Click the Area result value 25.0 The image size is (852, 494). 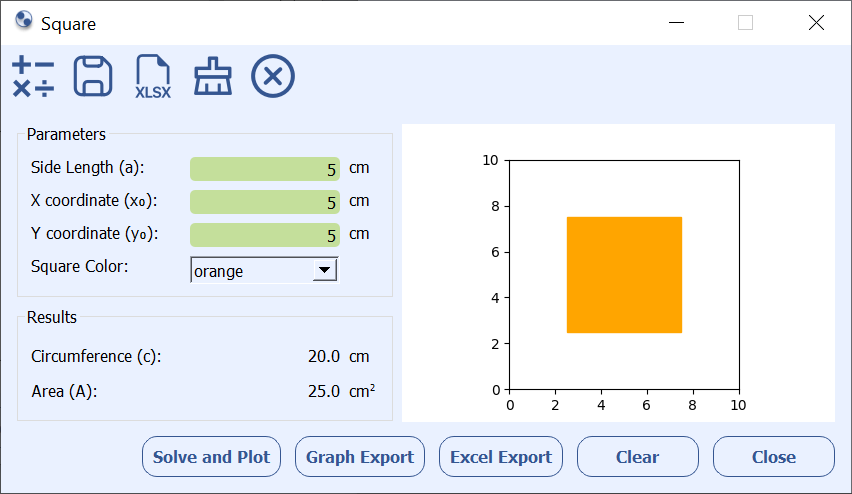click(x=323, y=391)
